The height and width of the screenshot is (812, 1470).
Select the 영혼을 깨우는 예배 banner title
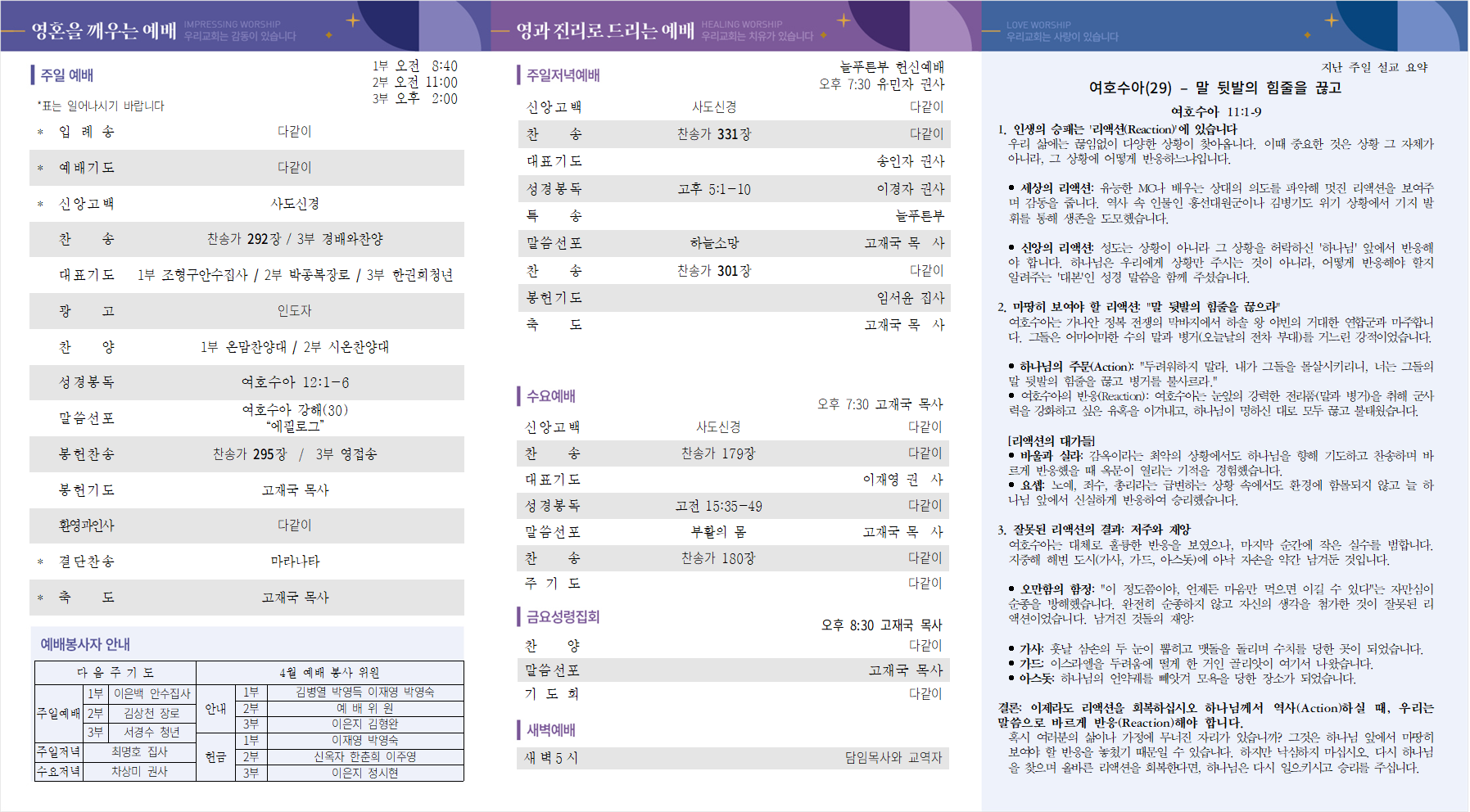(x=104, y=31)
